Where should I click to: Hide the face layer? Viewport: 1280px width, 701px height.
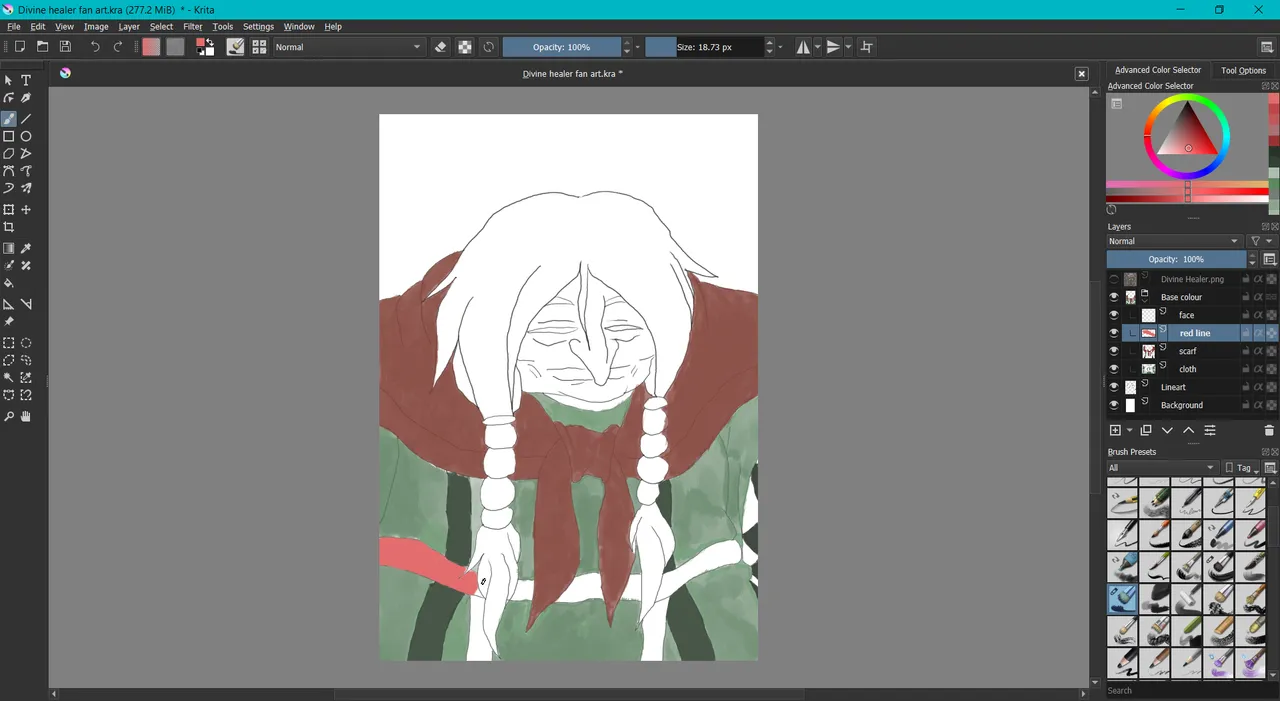pos(1114,315)
